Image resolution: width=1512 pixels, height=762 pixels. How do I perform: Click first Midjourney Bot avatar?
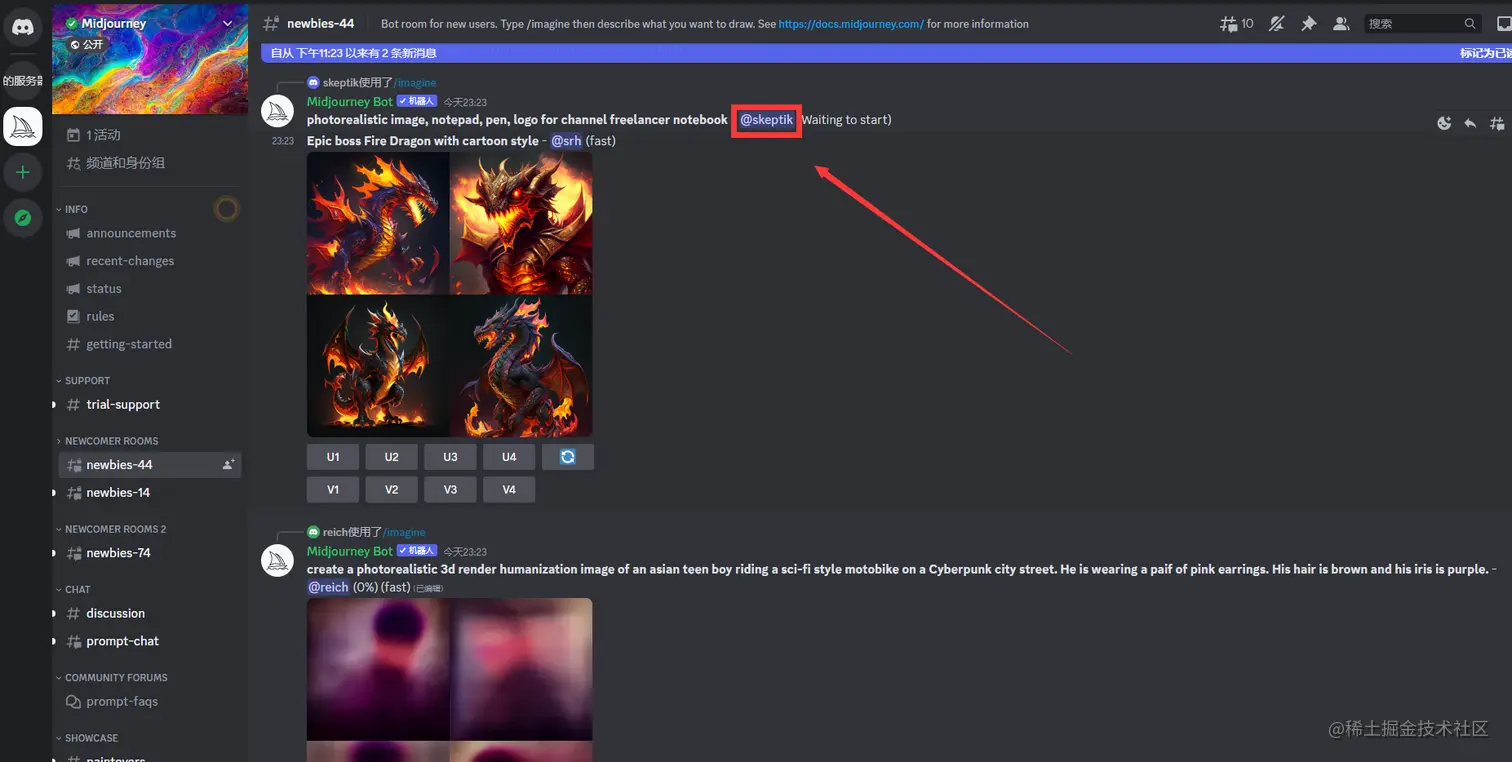point(277,111)
